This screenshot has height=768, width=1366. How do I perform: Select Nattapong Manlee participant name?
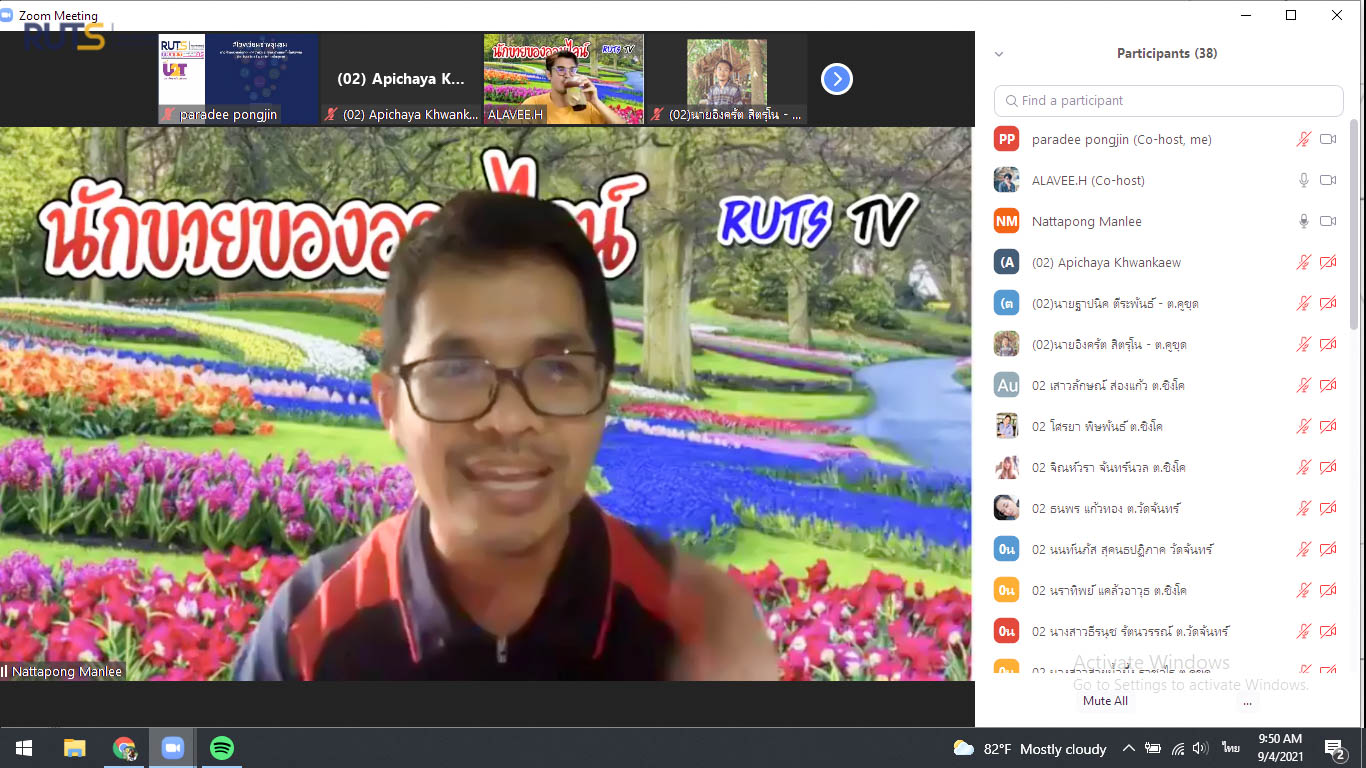[1086, 221]
